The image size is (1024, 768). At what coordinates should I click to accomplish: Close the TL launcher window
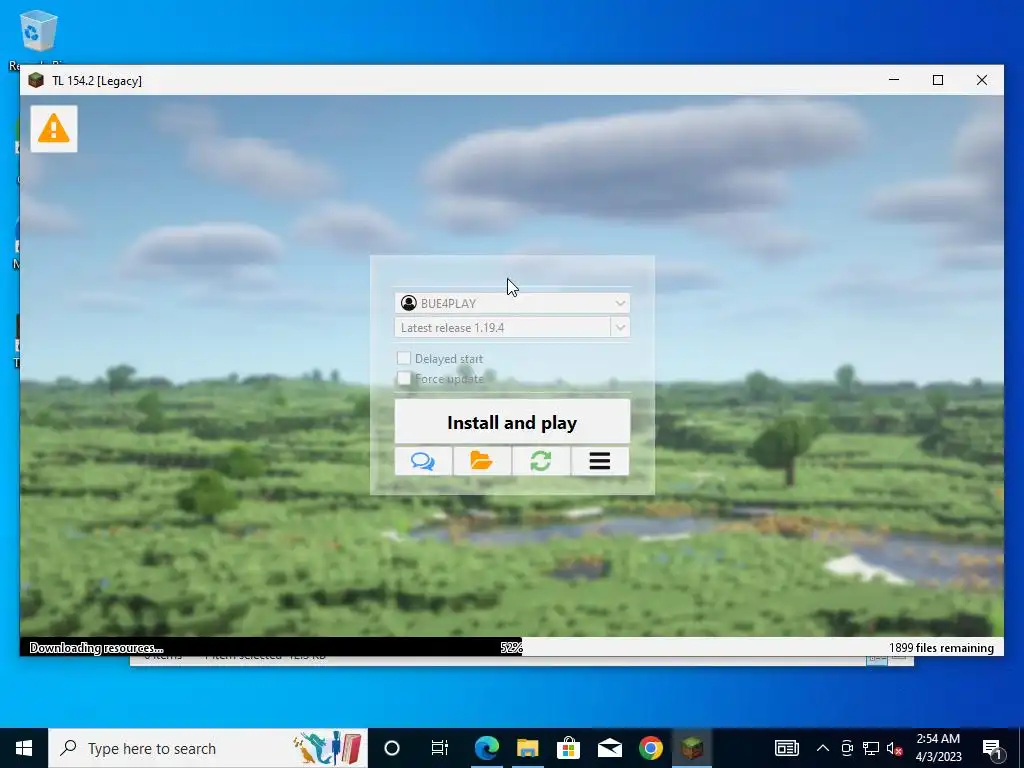point(982,80)
